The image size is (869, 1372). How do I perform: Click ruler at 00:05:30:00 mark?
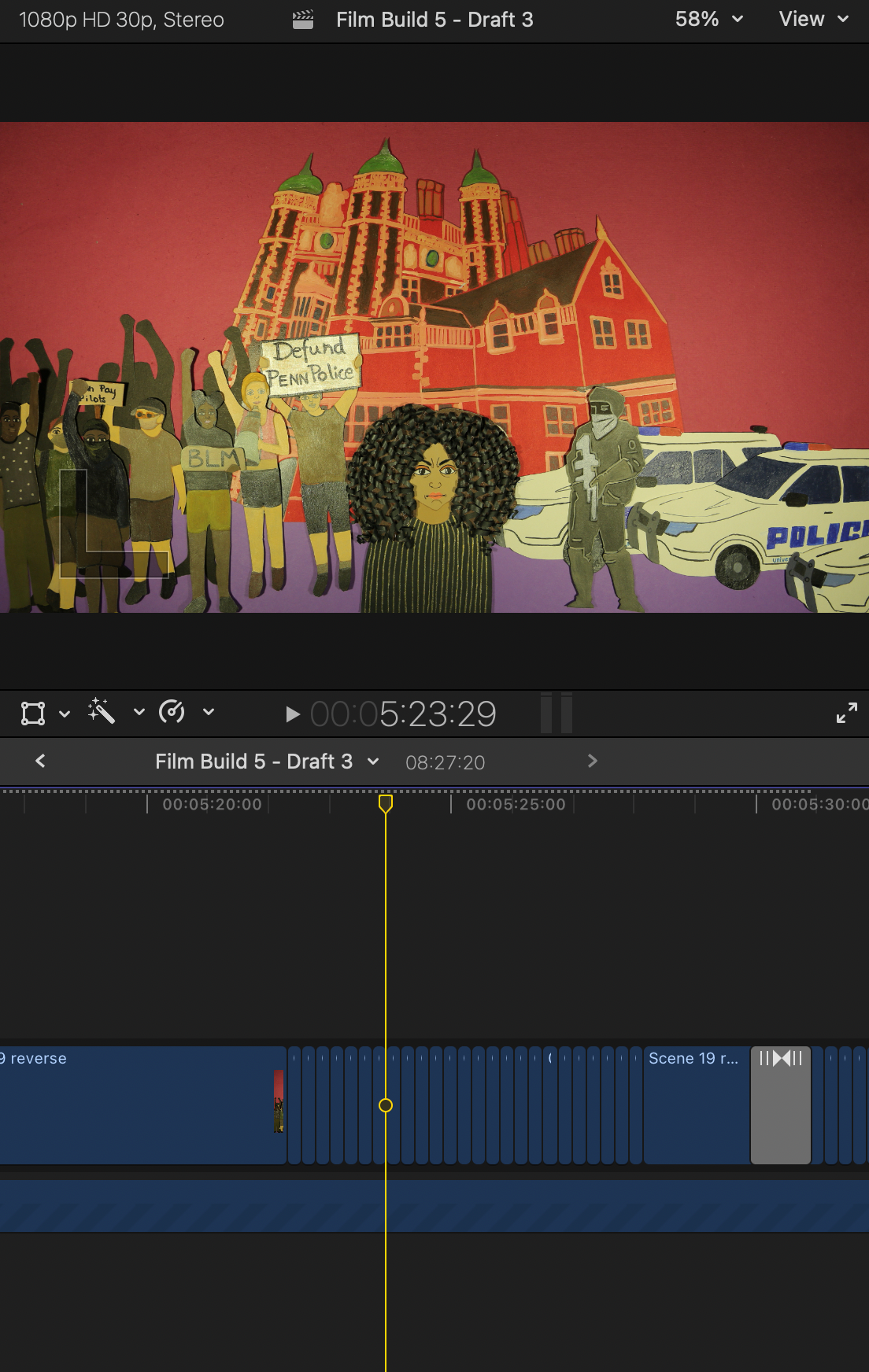coord(819,804)
